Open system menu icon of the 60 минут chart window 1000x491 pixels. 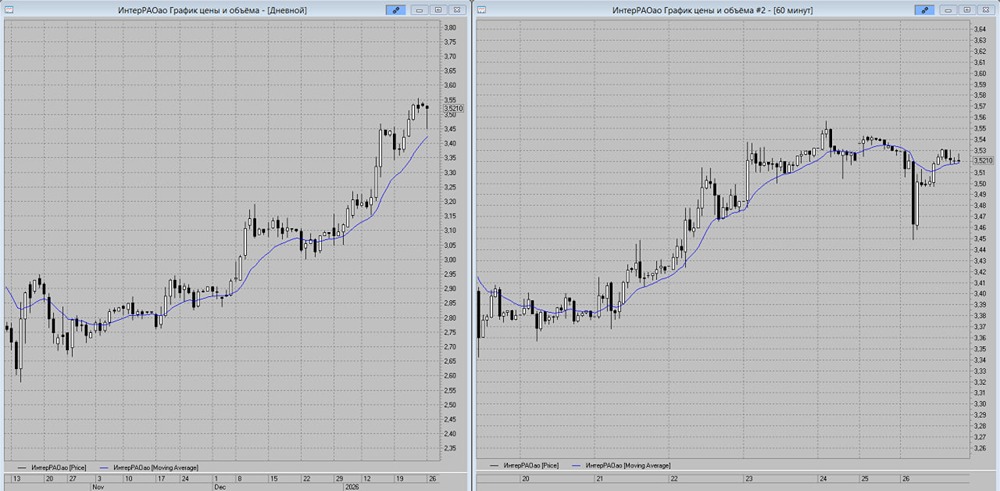(x=482, y=10)
